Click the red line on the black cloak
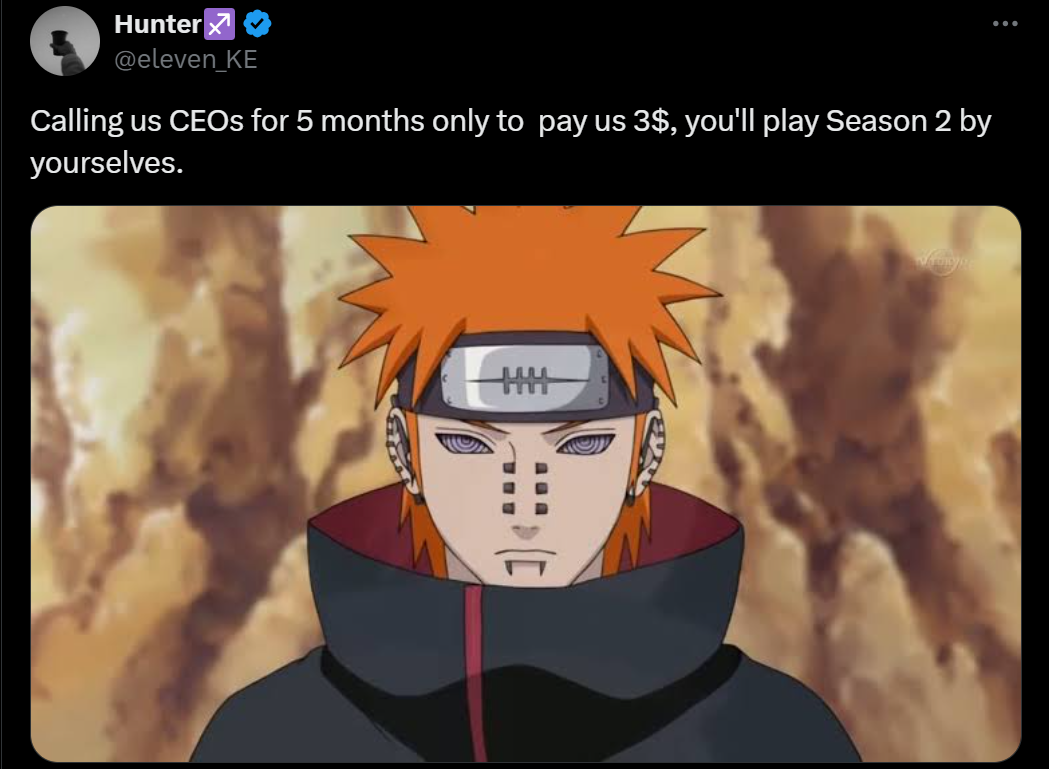Viewport: 1049px width, 769px height. point(474,669)
